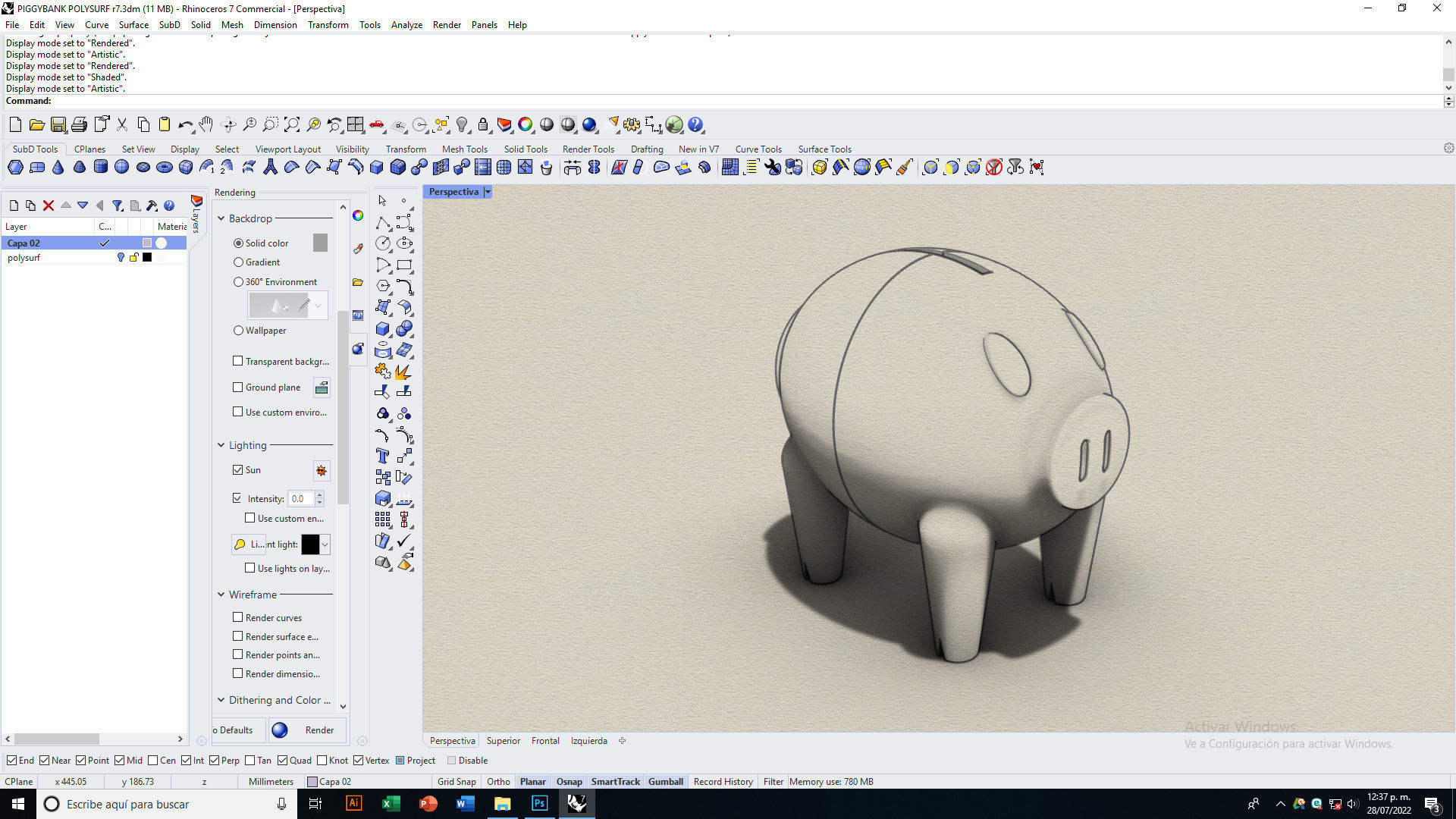Click the Print icon

[x=79, y=125]
